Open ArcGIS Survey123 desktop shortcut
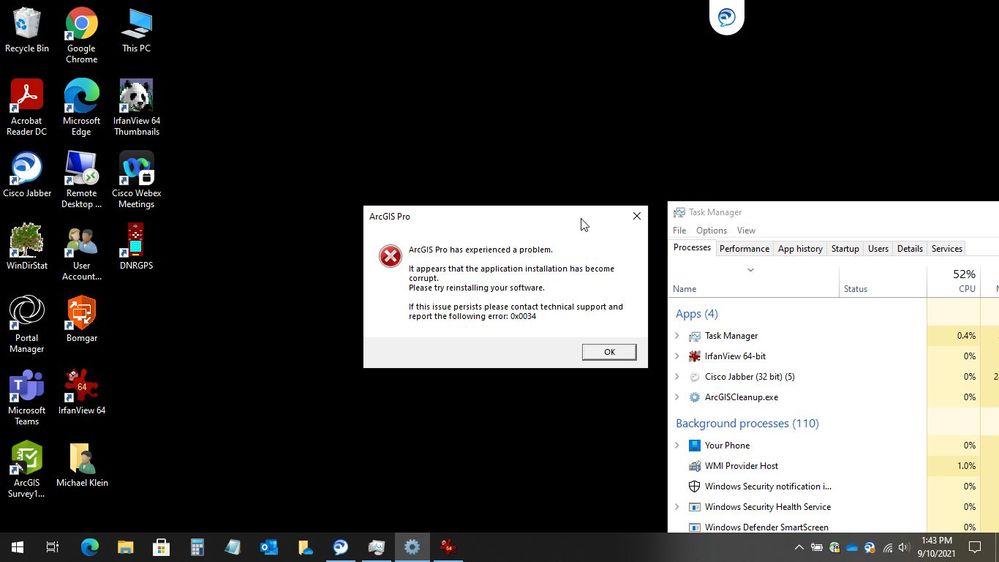 pyautogui.click(x=27, y=470)
